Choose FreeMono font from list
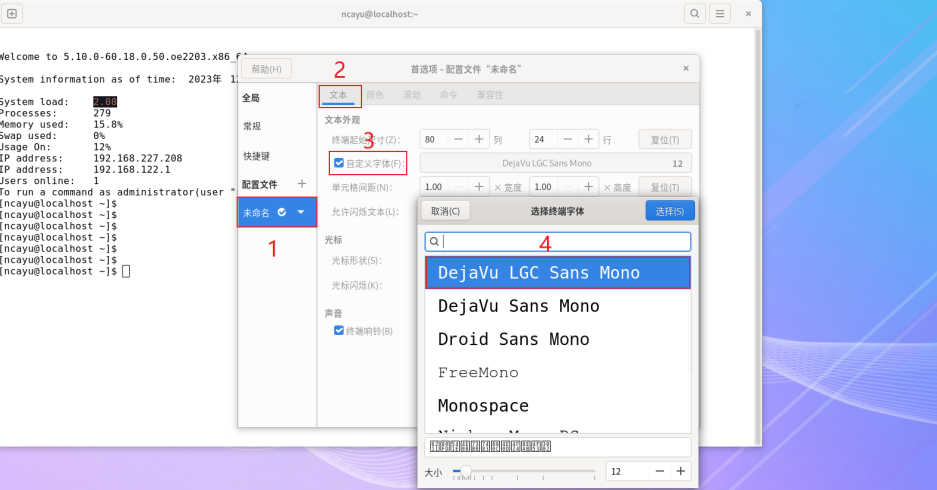The width and height of the screenshot is (937, 490). pyautogui.click(x=558, y=372)
